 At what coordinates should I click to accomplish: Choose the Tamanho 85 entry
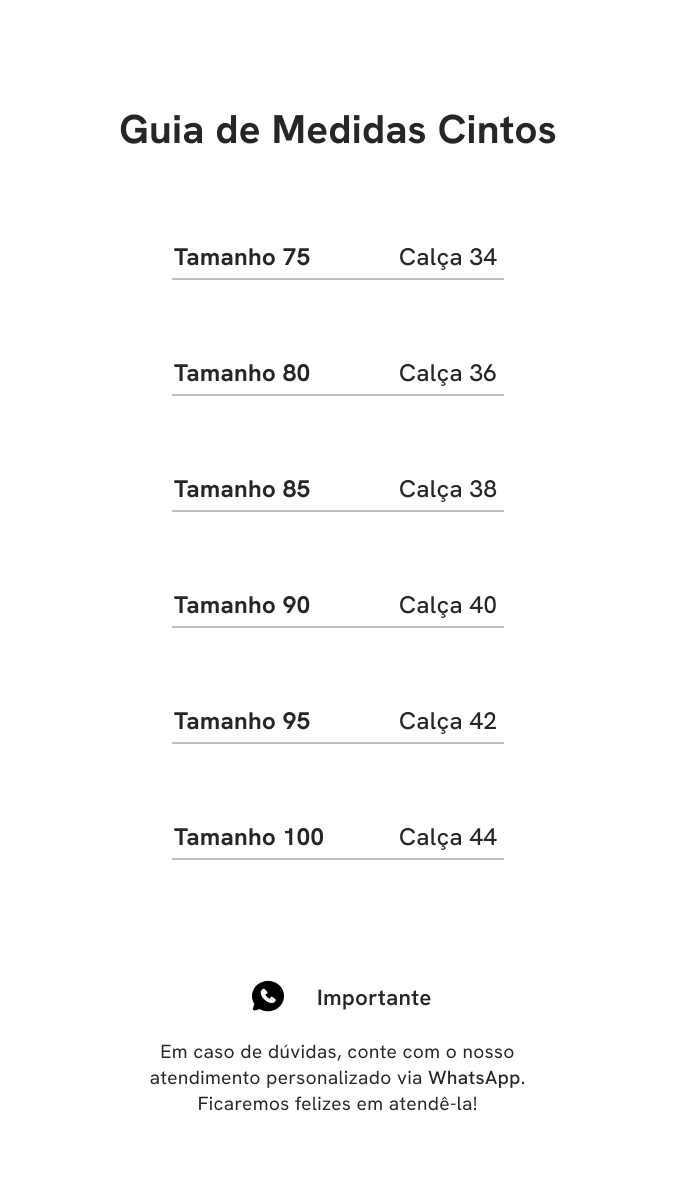click(x=242, y=489)
